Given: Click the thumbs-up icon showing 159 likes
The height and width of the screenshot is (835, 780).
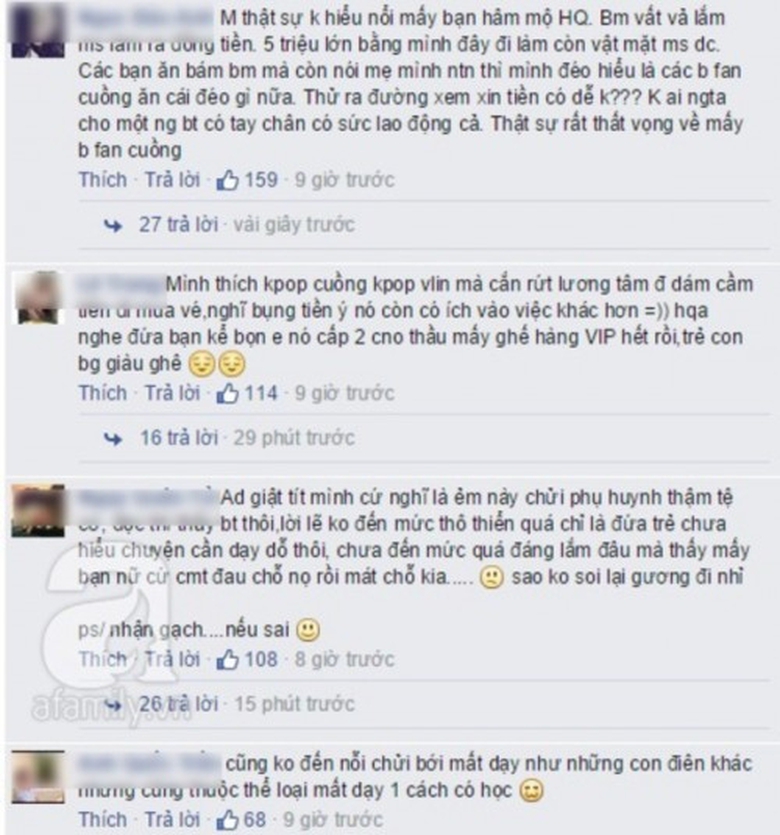Looking at the screenshot, I should [x=227, y=181].
